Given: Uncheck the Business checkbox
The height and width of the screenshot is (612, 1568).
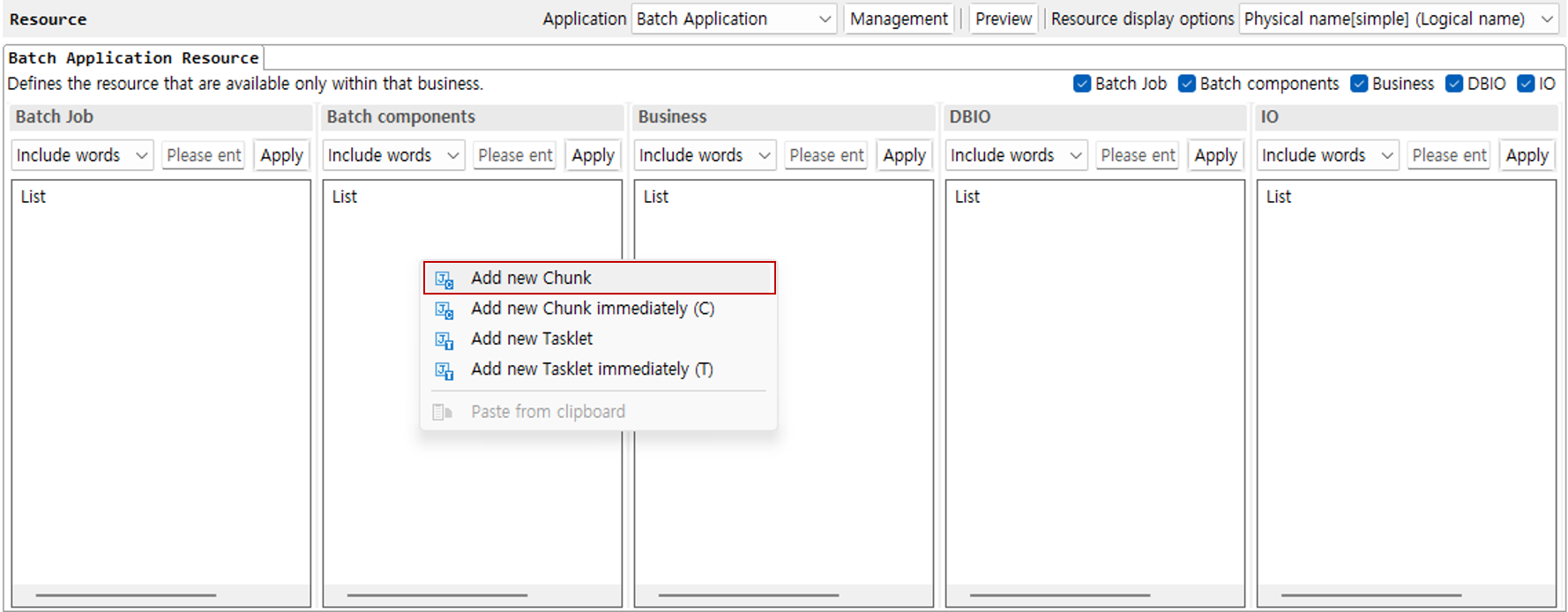Looking at the screenshot, I should tap(1359, 84).
